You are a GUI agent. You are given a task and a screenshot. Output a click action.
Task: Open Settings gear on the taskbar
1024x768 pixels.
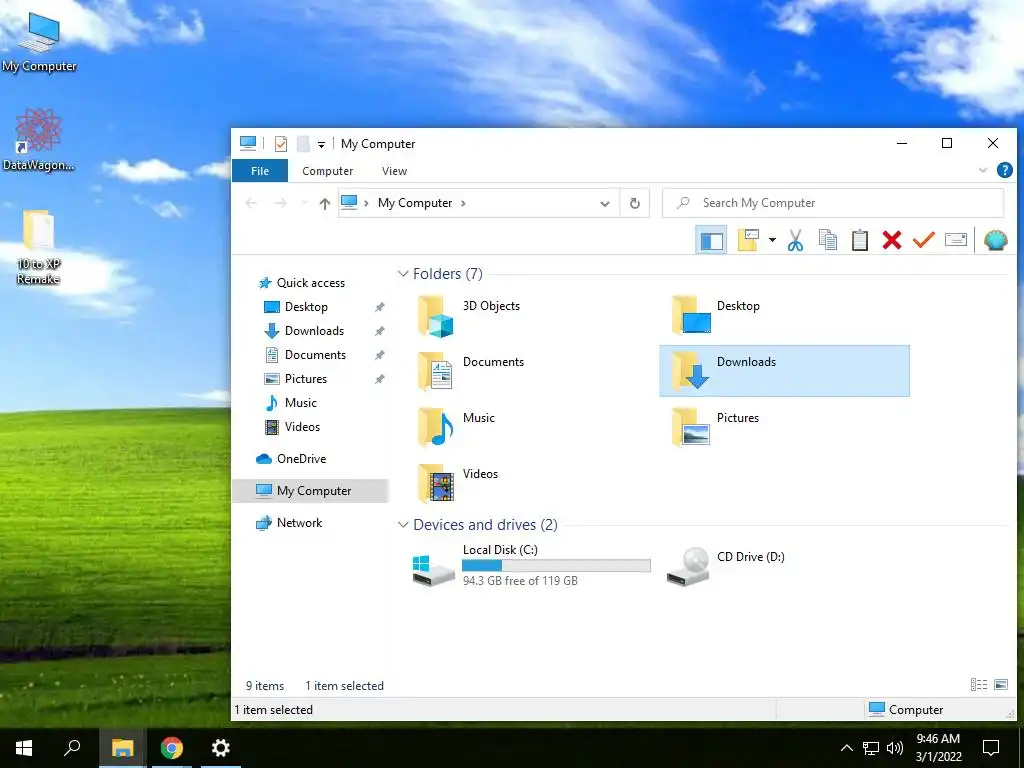tap(221, 748)
